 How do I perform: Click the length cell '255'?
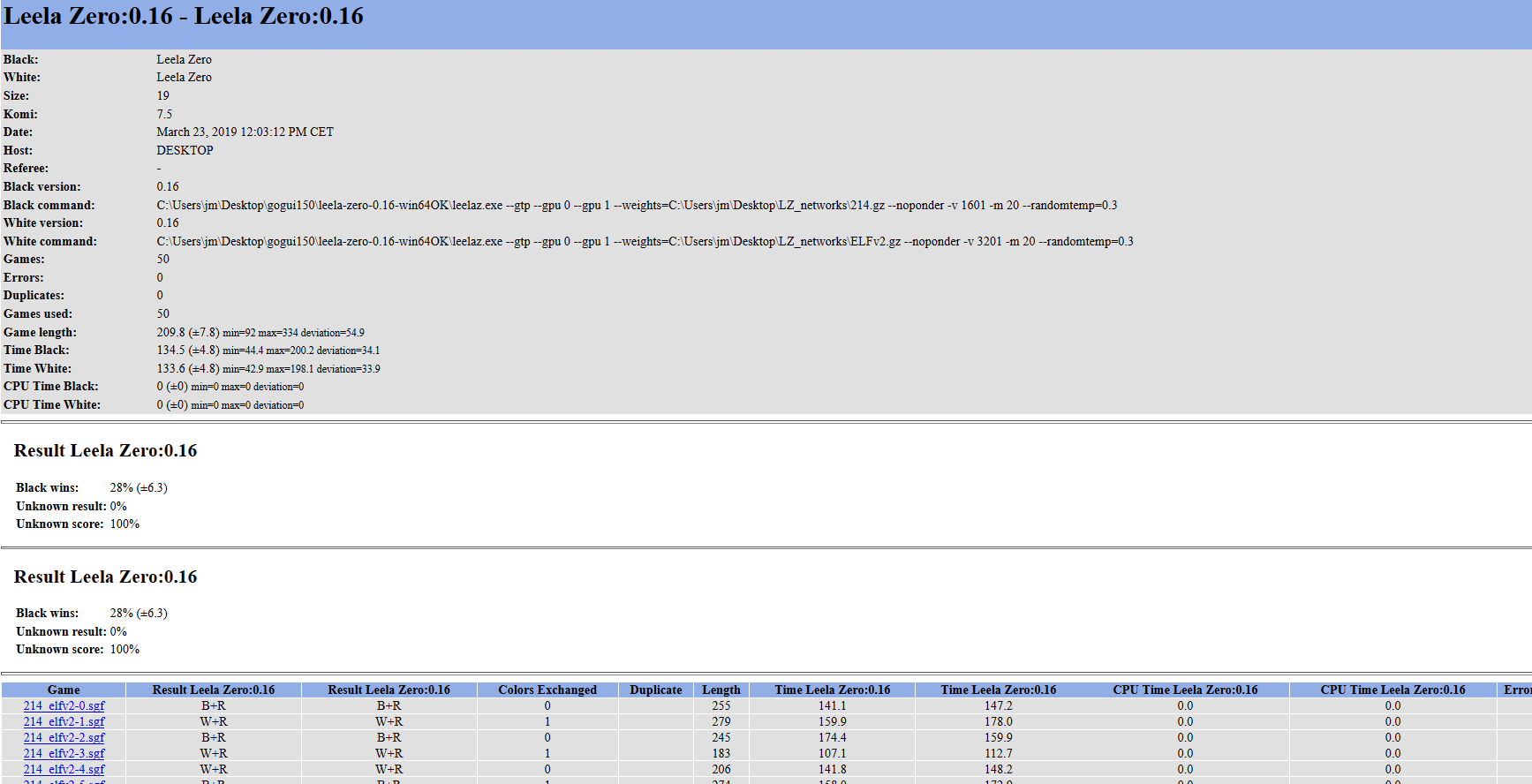721,705
